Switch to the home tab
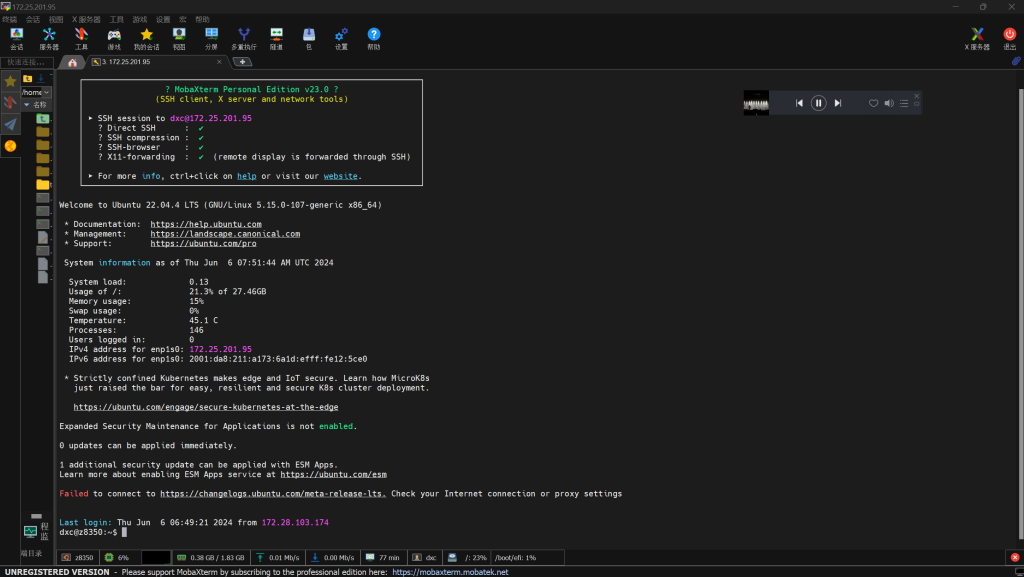1024x577 pixels. pyautogui.click(x=72, y=62)
